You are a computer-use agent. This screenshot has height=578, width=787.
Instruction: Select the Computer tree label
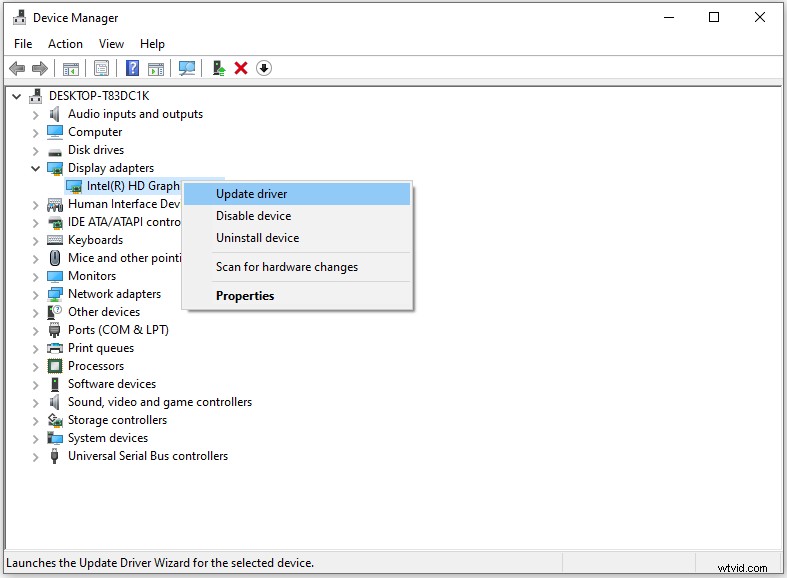(95, 132)
